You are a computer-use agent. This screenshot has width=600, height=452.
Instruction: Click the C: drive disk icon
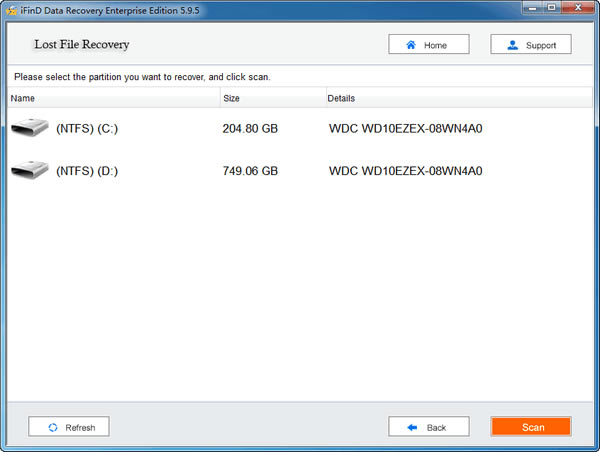[x=30, y=128]
